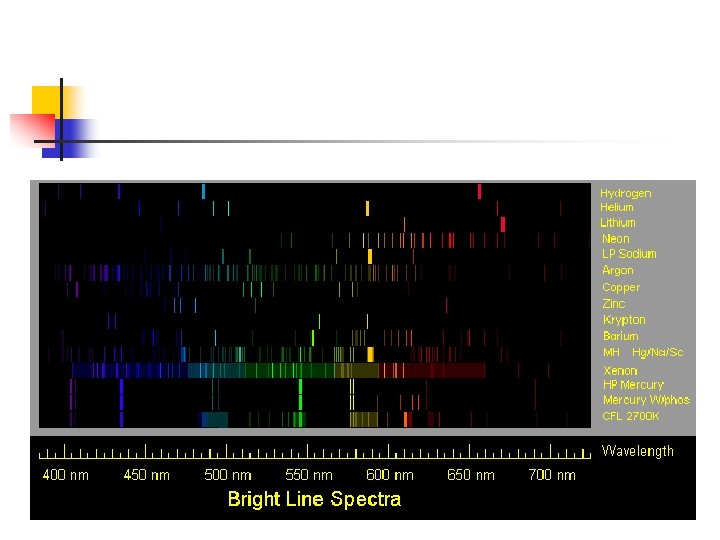Click the 700 nm scale label
Viewport: 720px width, 540px height.
552,475
